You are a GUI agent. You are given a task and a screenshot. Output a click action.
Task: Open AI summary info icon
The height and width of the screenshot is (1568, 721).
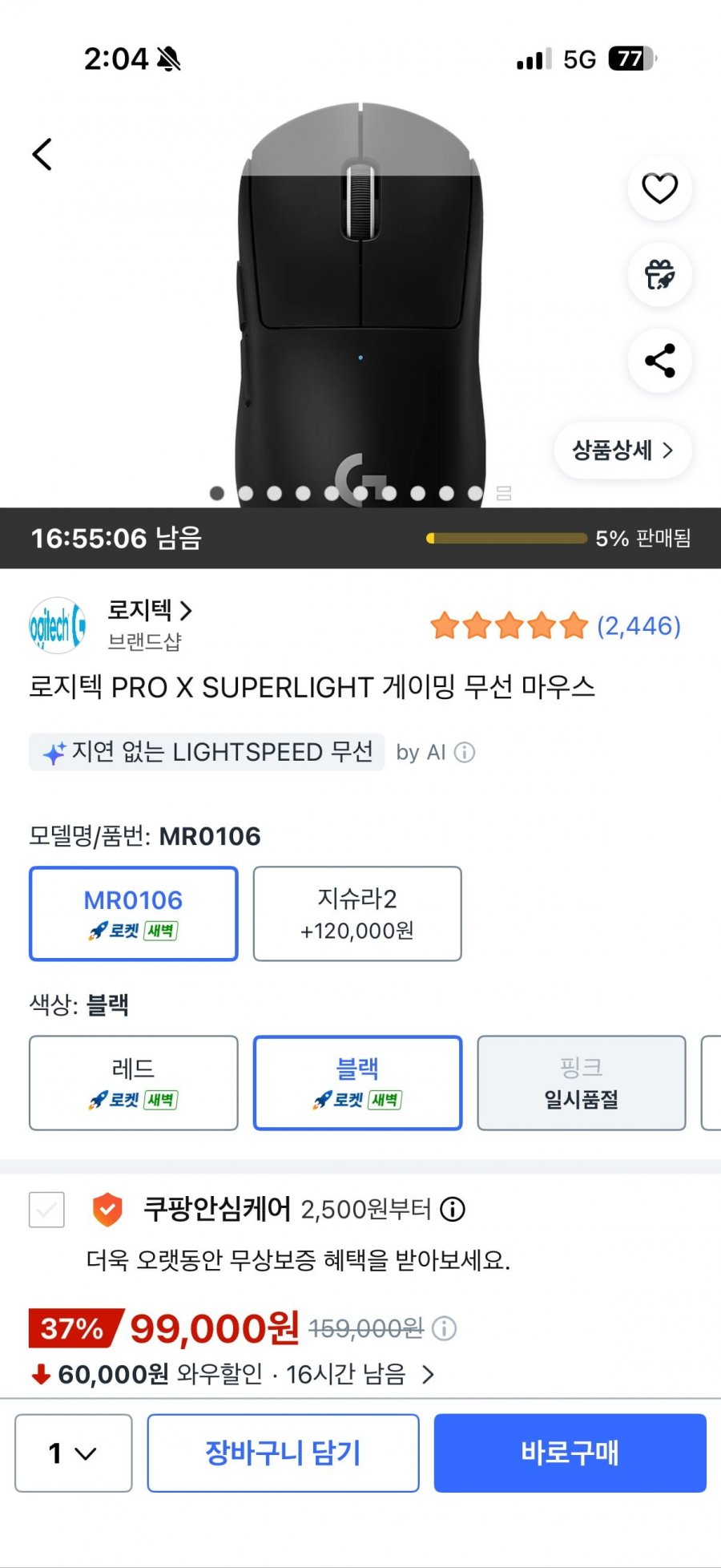point(465,753)
